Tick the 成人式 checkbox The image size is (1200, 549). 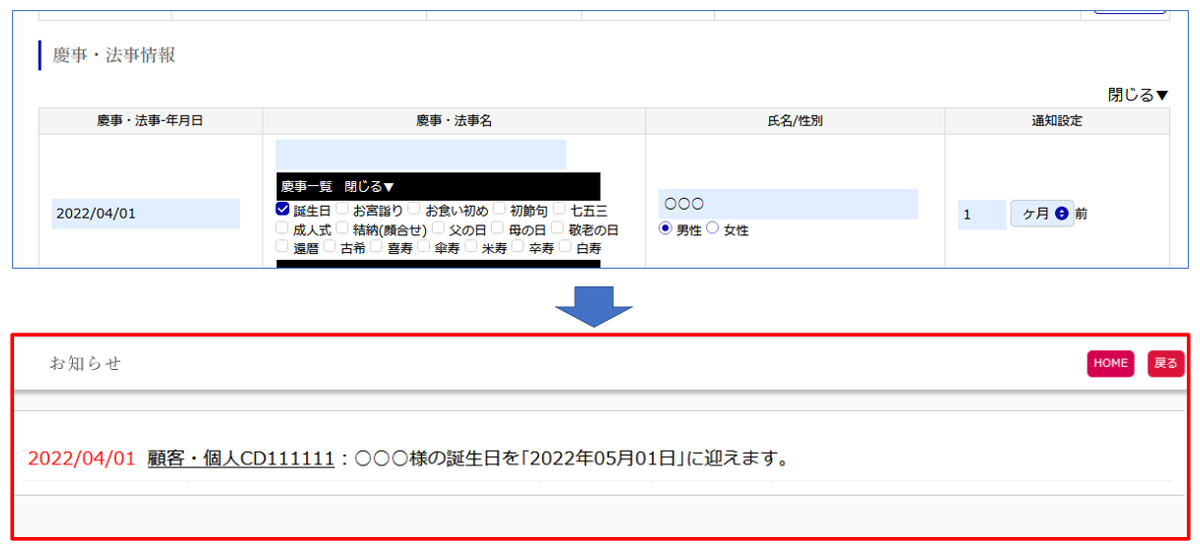pyautogui.click(x=283, y=229)
